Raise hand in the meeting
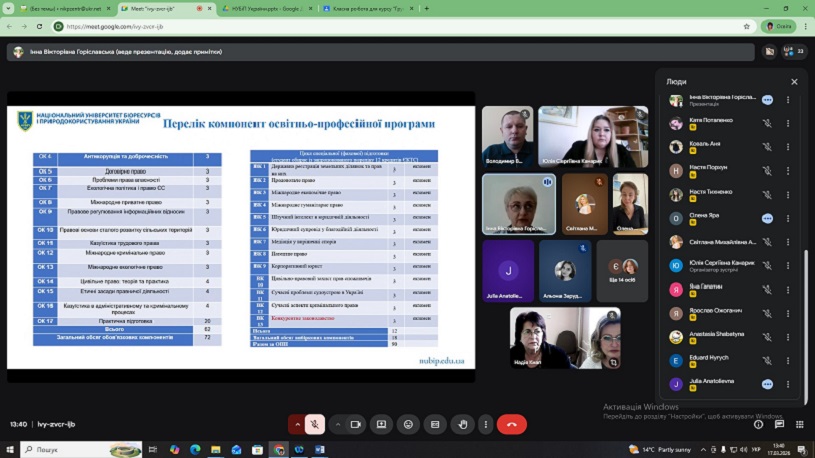This screenshot has height=458, width=815. pyautogui.click(x=463, y=425)
